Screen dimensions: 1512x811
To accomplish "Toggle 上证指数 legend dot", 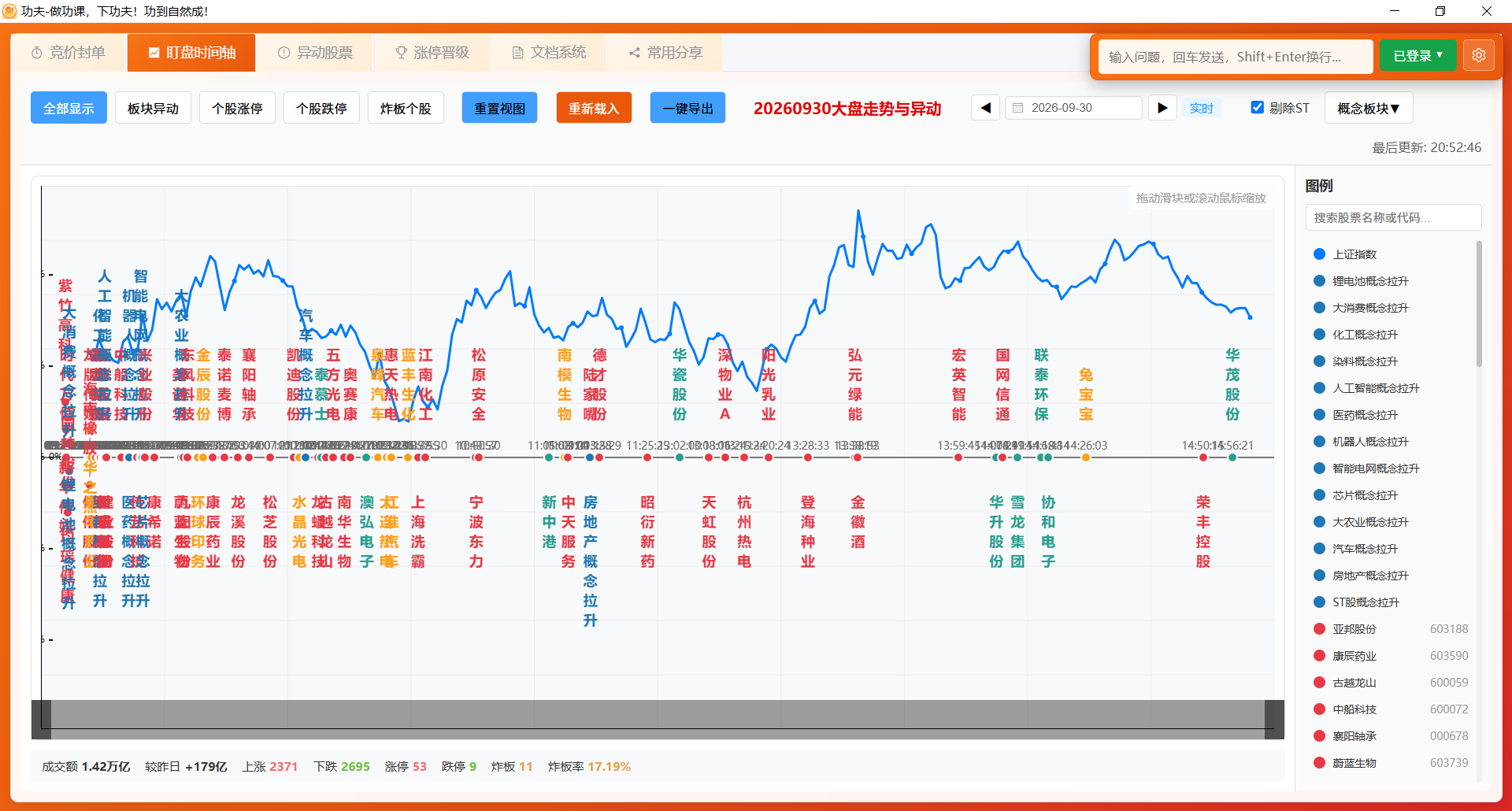I will 1319,254.
